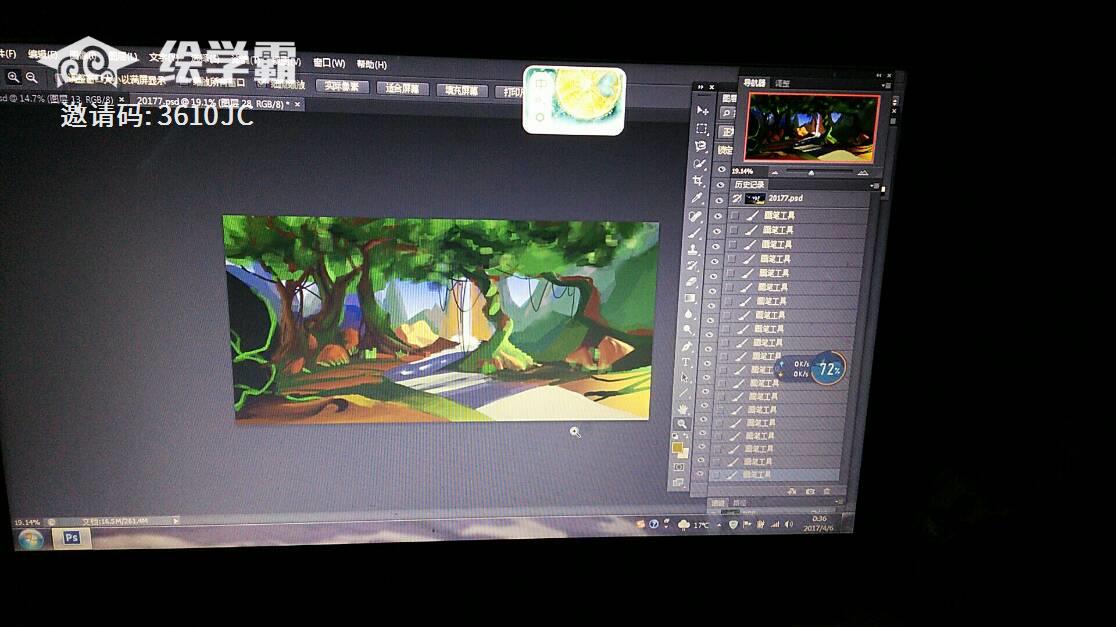This screenshot has height=627, width=1116.
Task: Click zoom-in magnifier in the options bar
Action: pyautogui.click(x=13, y=77)
